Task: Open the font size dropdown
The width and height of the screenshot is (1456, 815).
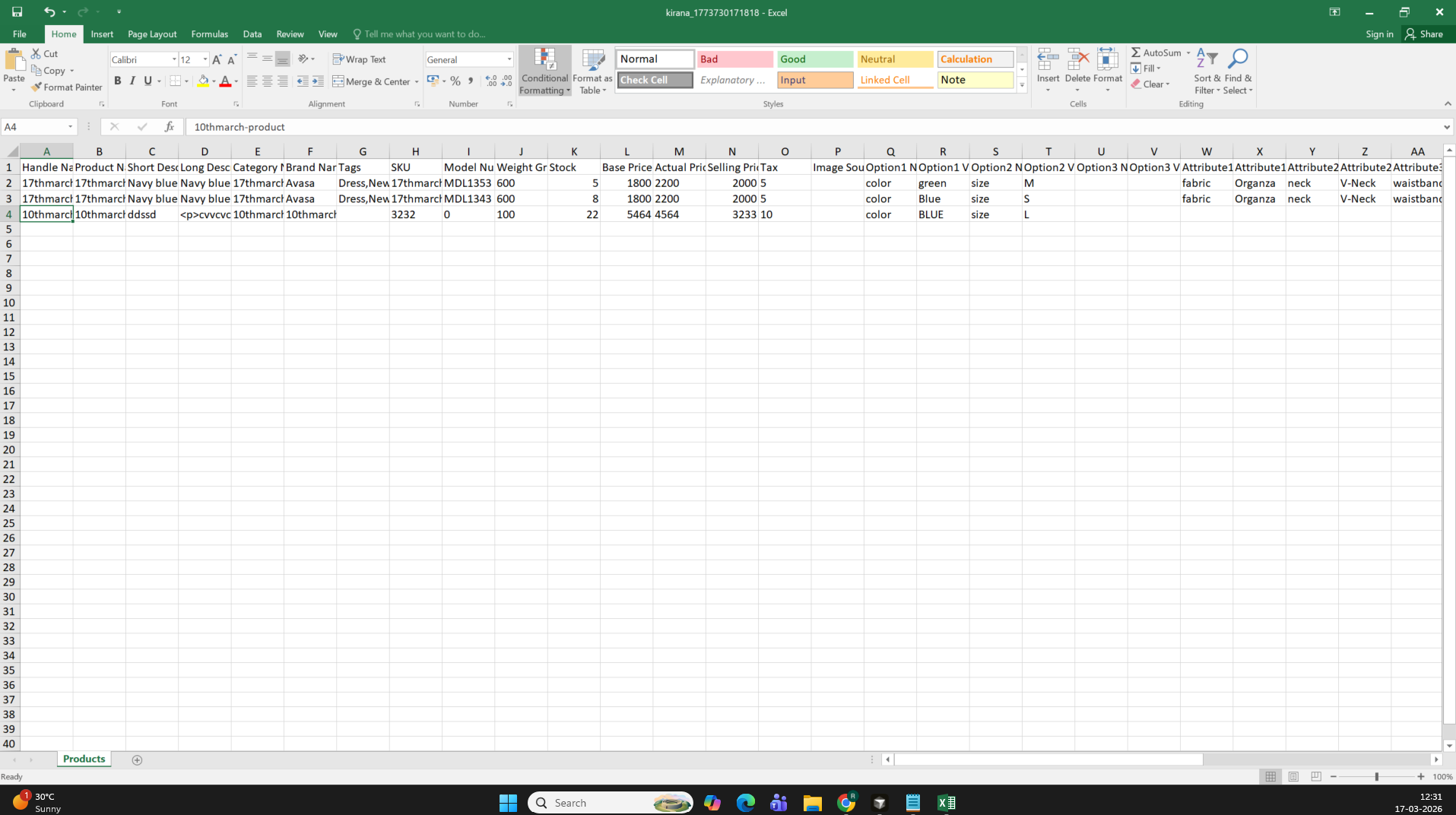Action: point(205,59)
